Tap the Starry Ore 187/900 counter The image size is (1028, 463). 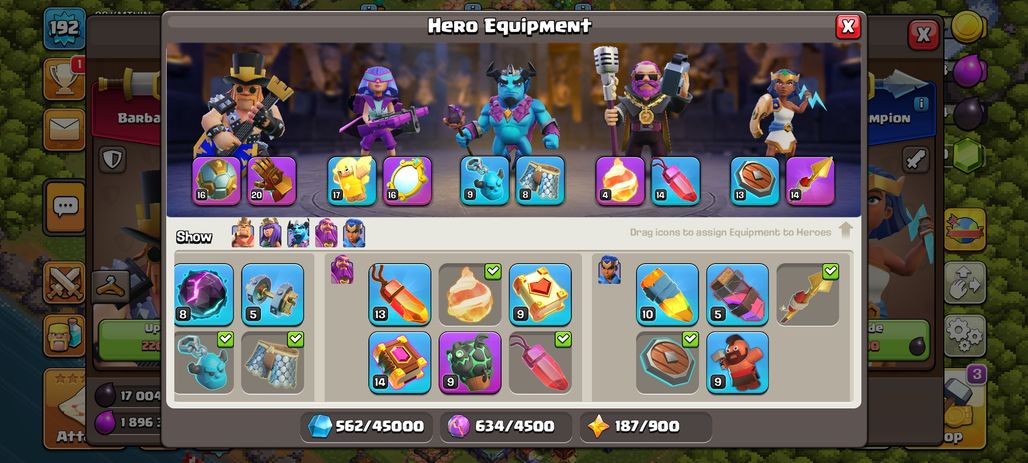click(645, 427)
